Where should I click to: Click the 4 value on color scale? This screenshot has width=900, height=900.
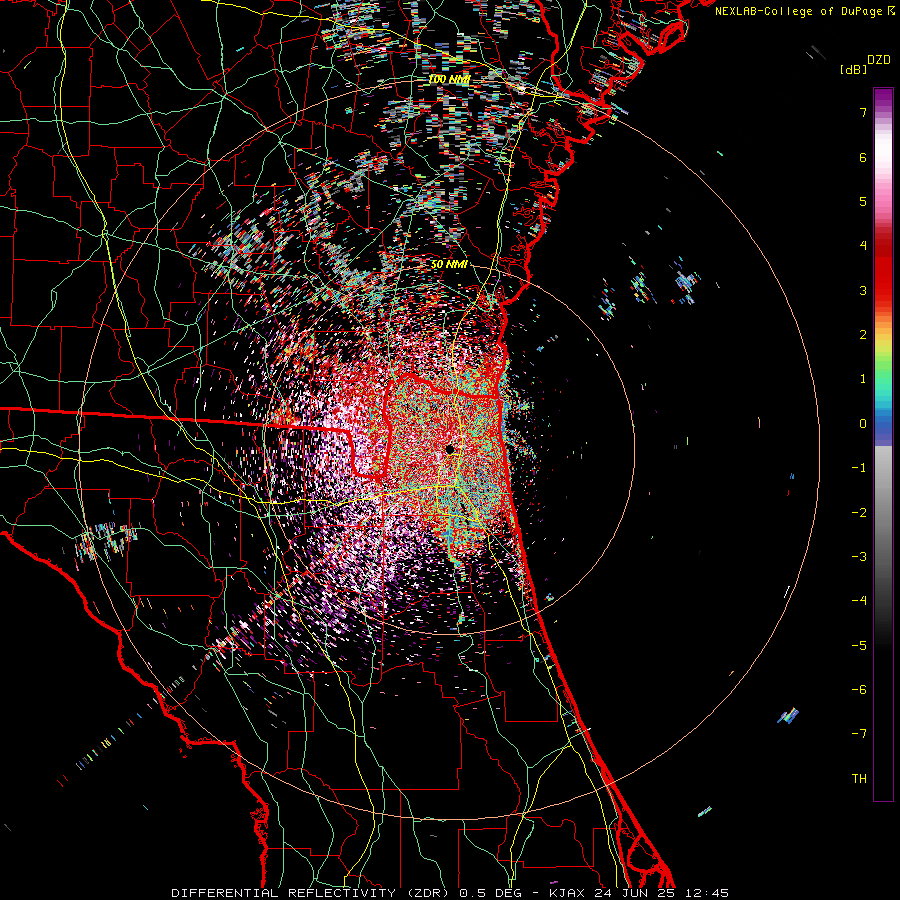coord(863,246)
